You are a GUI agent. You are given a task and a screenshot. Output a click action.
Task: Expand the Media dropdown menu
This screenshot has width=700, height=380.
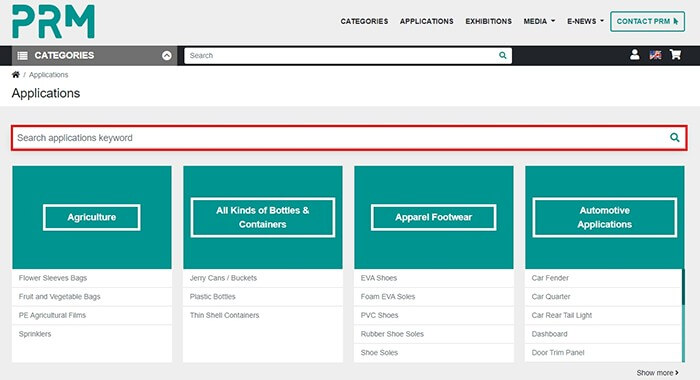pos(539,21)
